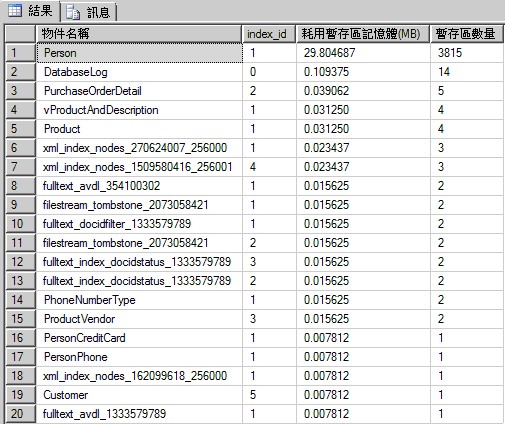Click the results grid icon on 結果 tab
This screenshot has height=424, width=505.
click(x=15, y=11)
